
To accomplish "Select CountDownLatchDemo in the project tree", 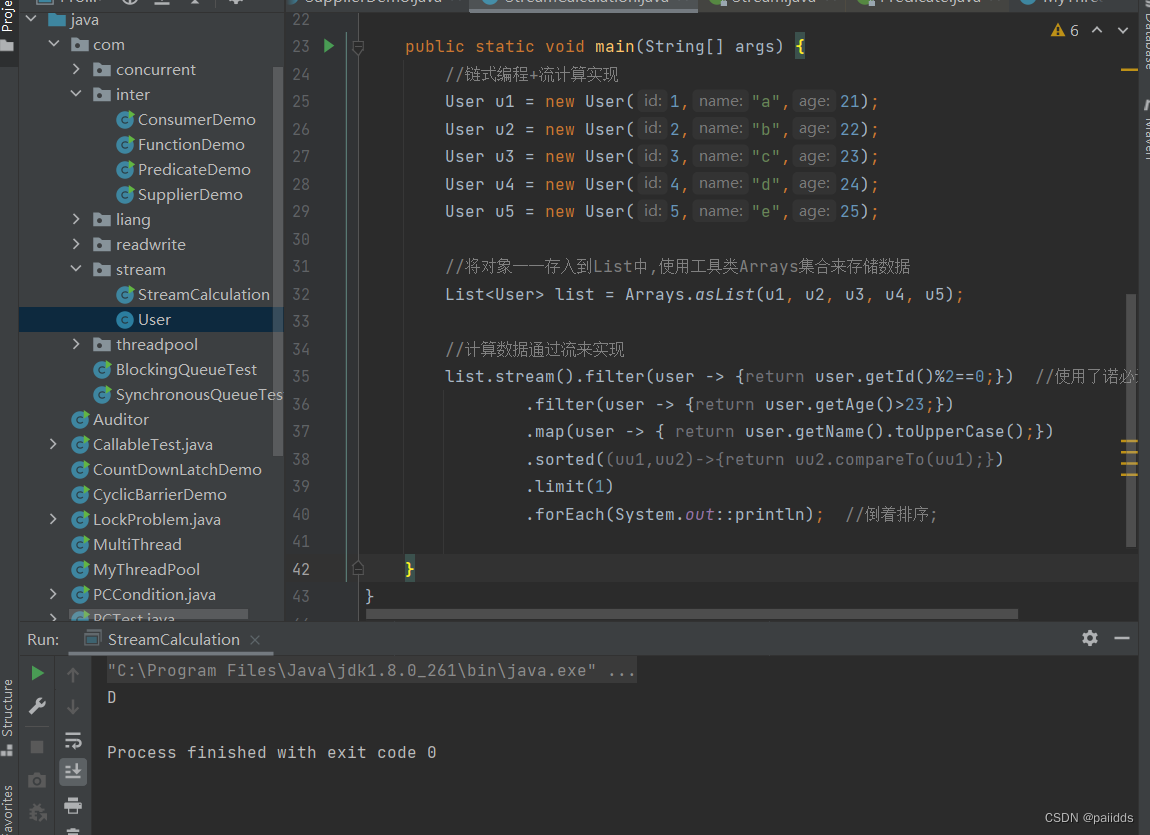I will (x=177, y=469).
